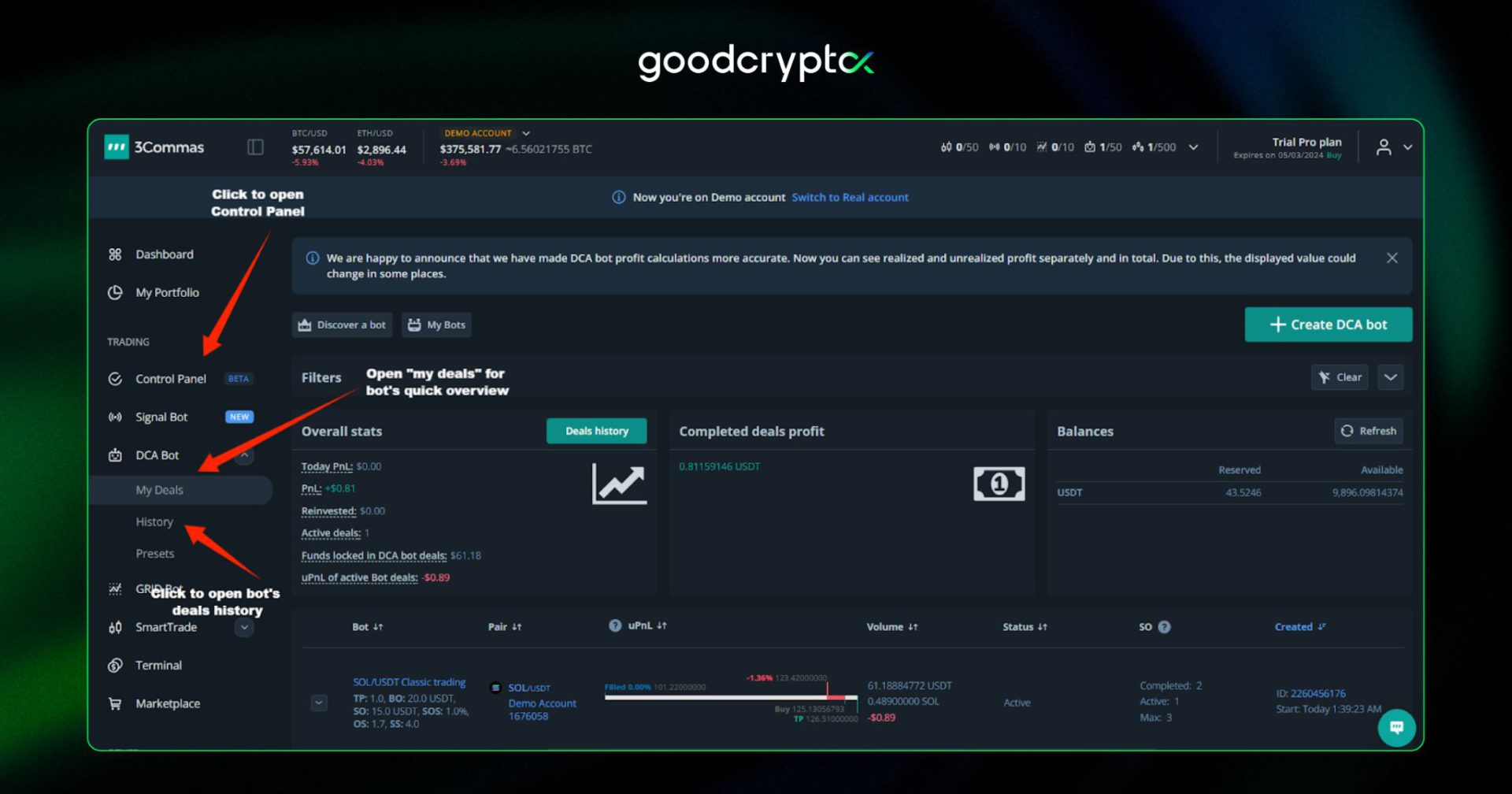The image size is (1512, 794).
Task: Sort deals by Volume column
Action: click(x=892, y=627)
